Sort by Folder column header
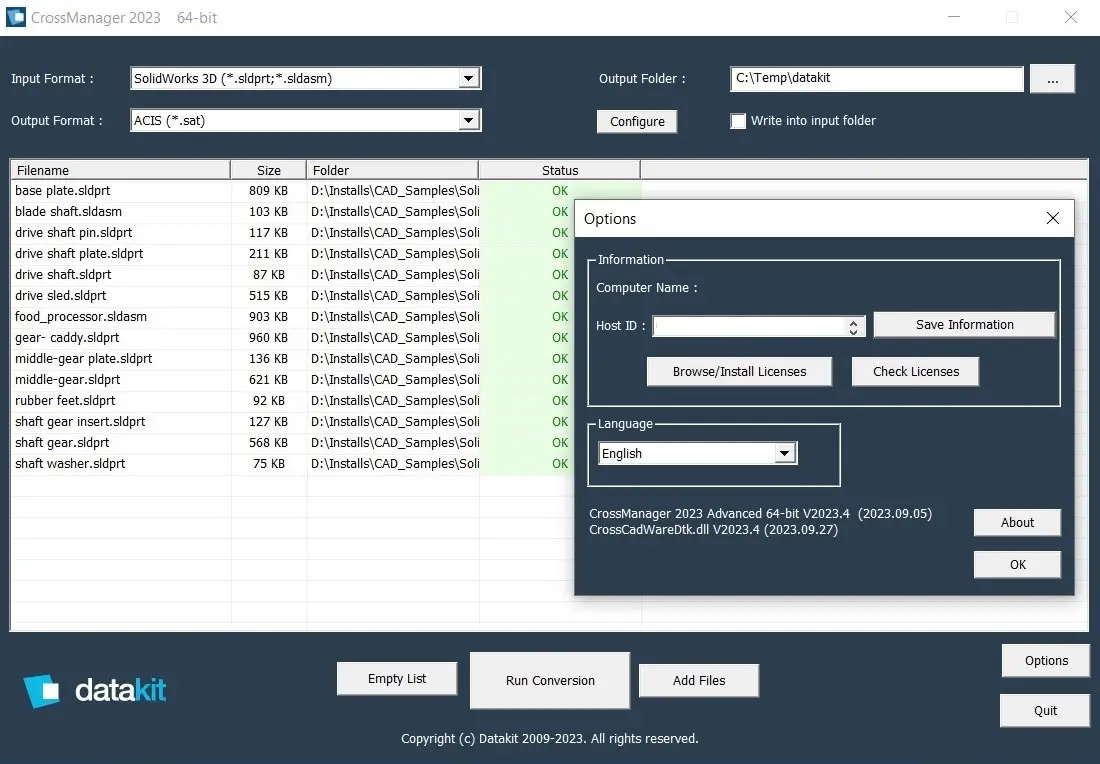The height and width of the screenshot is (764, 1100). pyautogui.click(x=392, y=170)
